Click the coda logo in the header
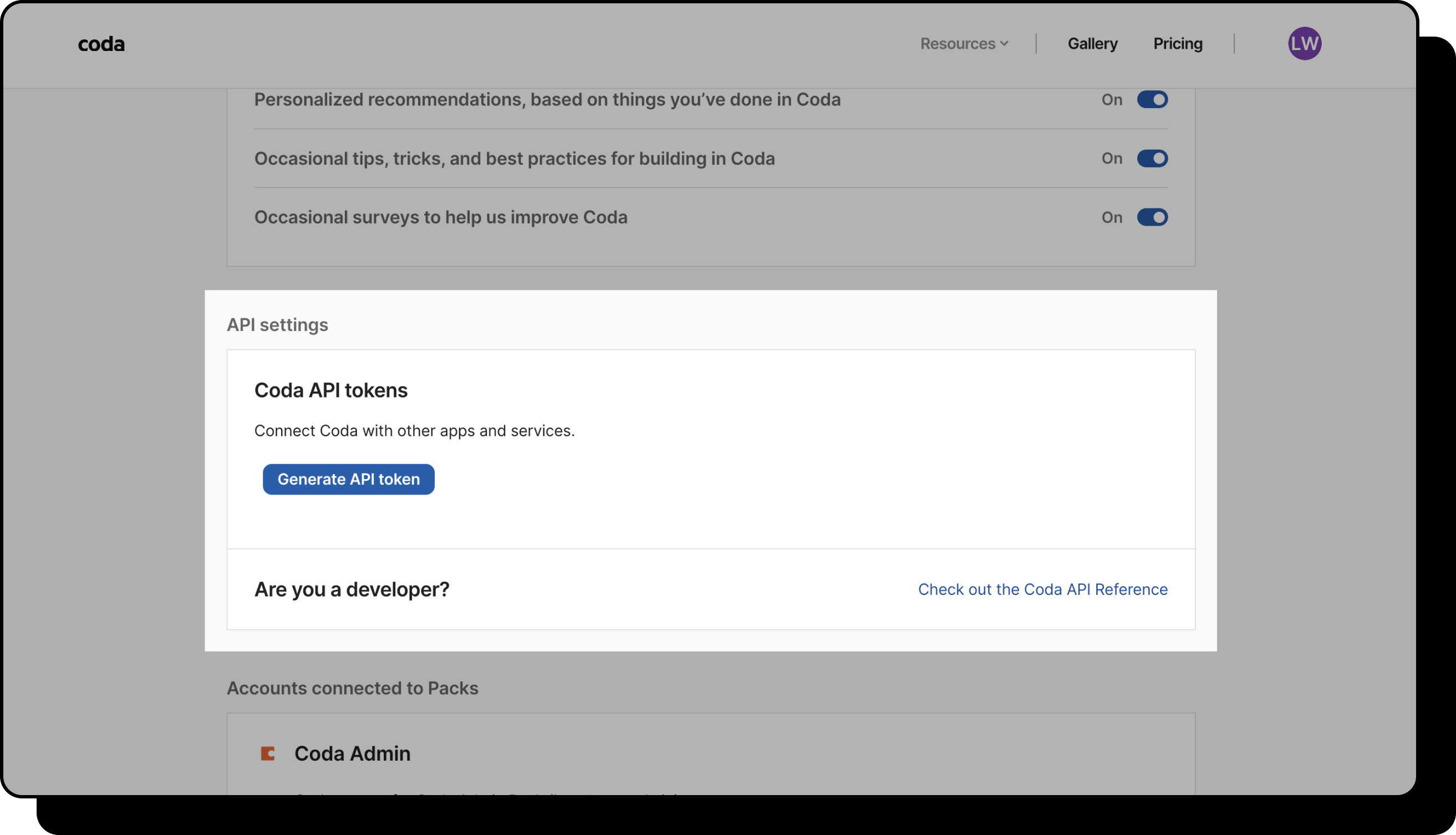Image resolution: width=1456 pixels, height=835 pixels. (x=101, y=44)
